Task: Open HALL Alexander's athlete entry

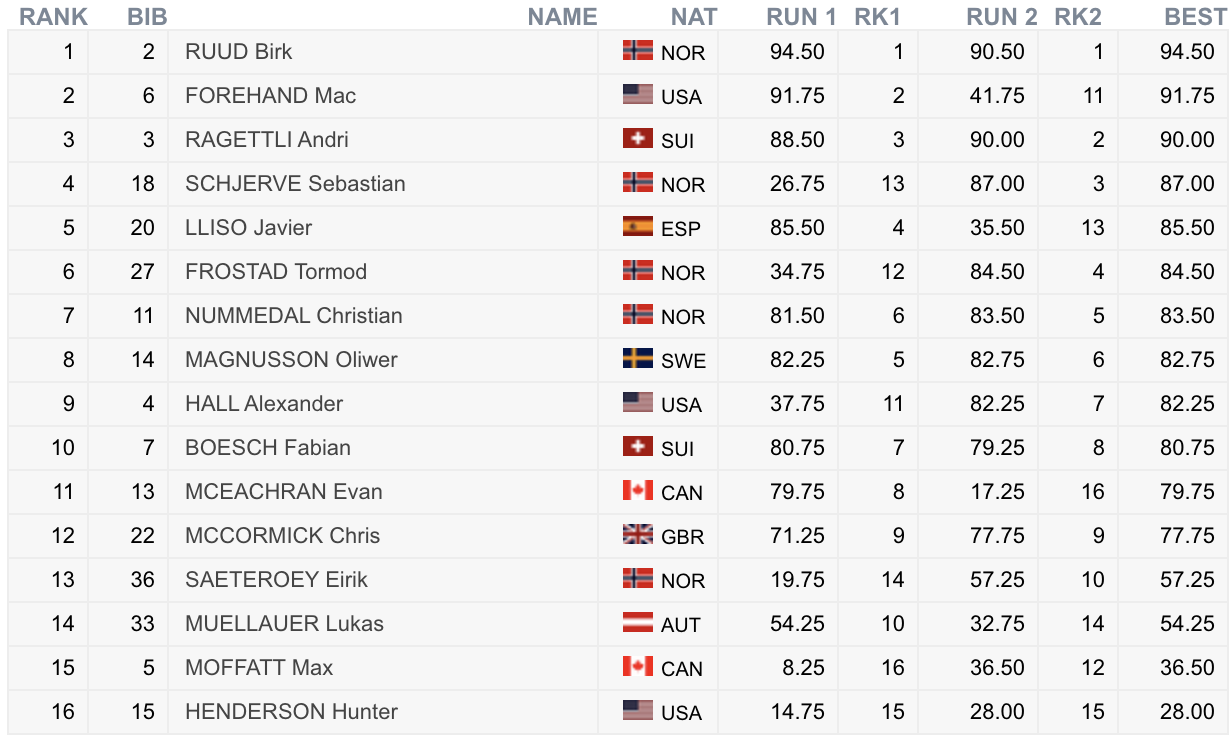Action: [x=264, y=403]
